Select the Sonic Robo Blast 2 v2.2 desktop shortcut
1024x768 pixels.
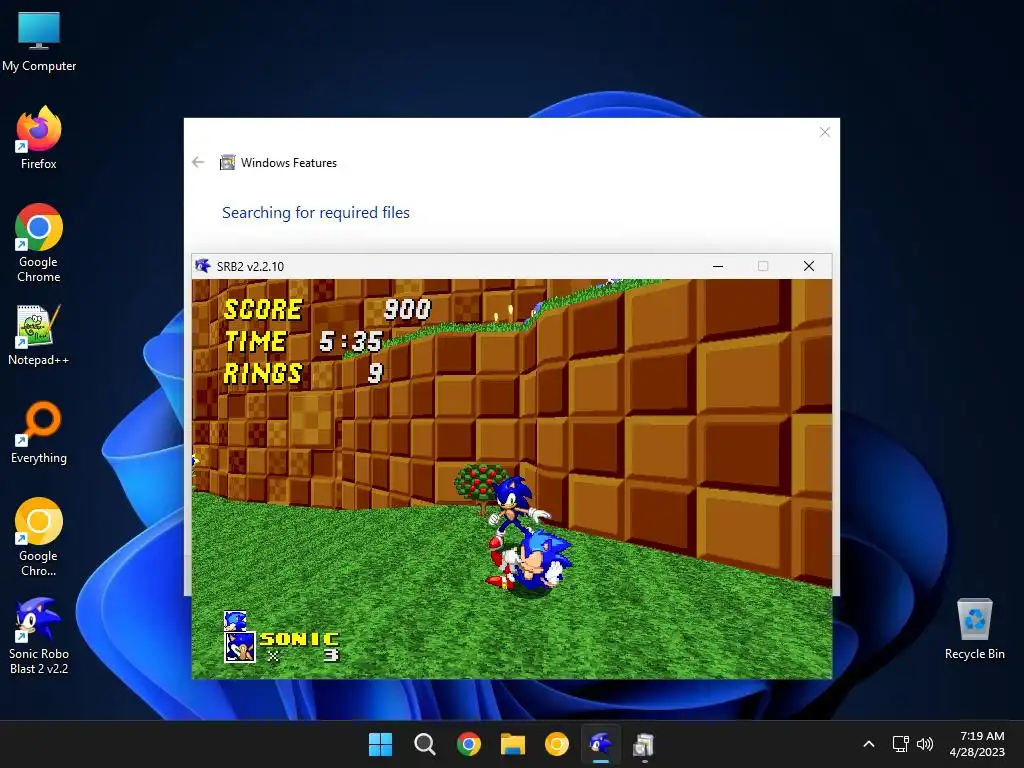point(39,636)
